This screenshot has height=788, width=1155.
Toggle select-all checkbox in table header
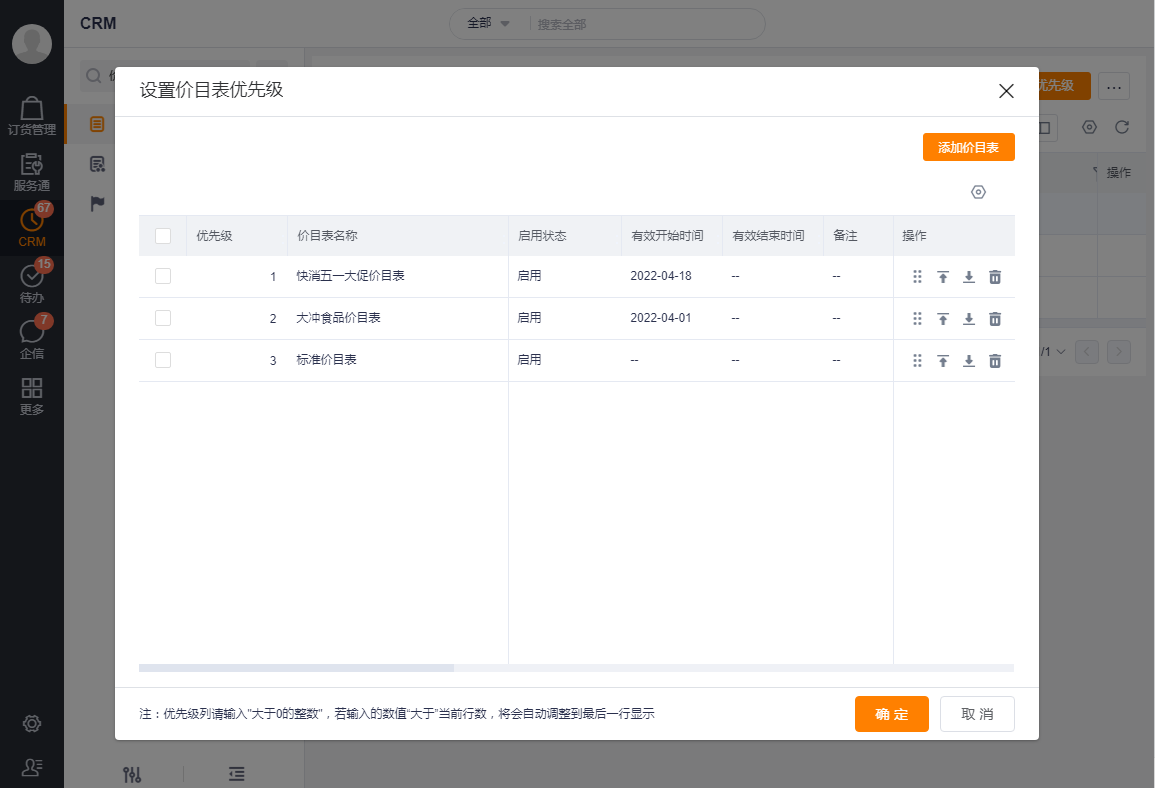click(163, 236)
